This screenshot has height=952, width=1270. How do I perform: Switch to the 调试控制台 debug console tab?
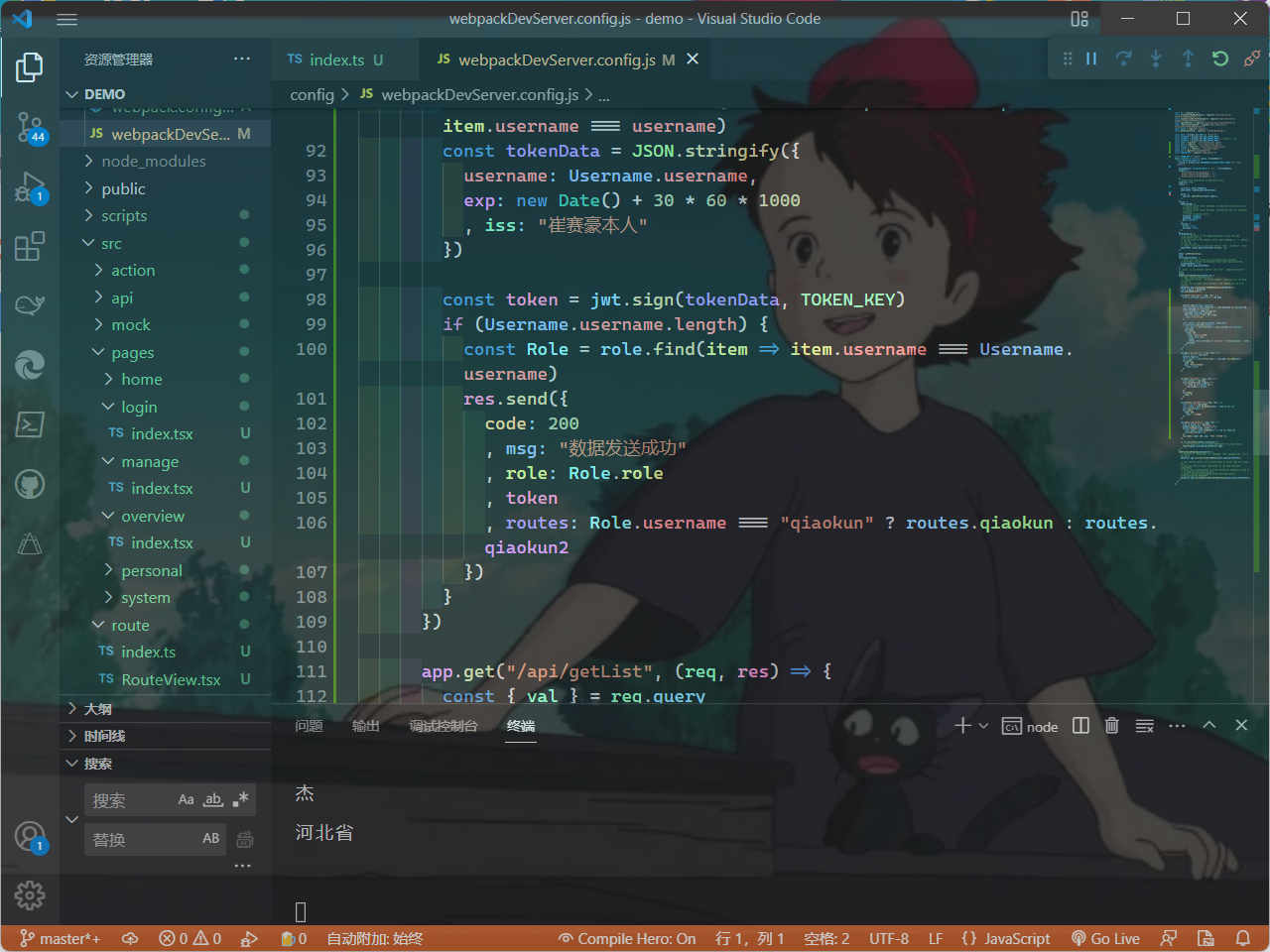pos(443,726)
